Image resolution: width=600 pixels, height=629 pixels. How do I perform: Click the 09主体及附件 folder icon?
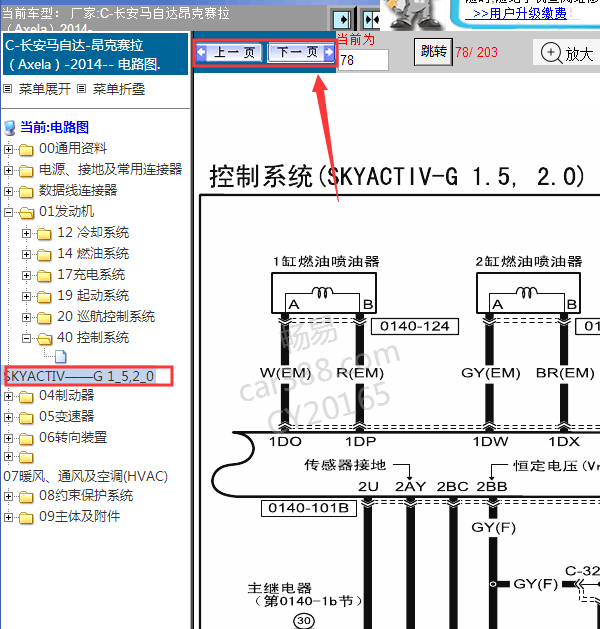(26, 518)
